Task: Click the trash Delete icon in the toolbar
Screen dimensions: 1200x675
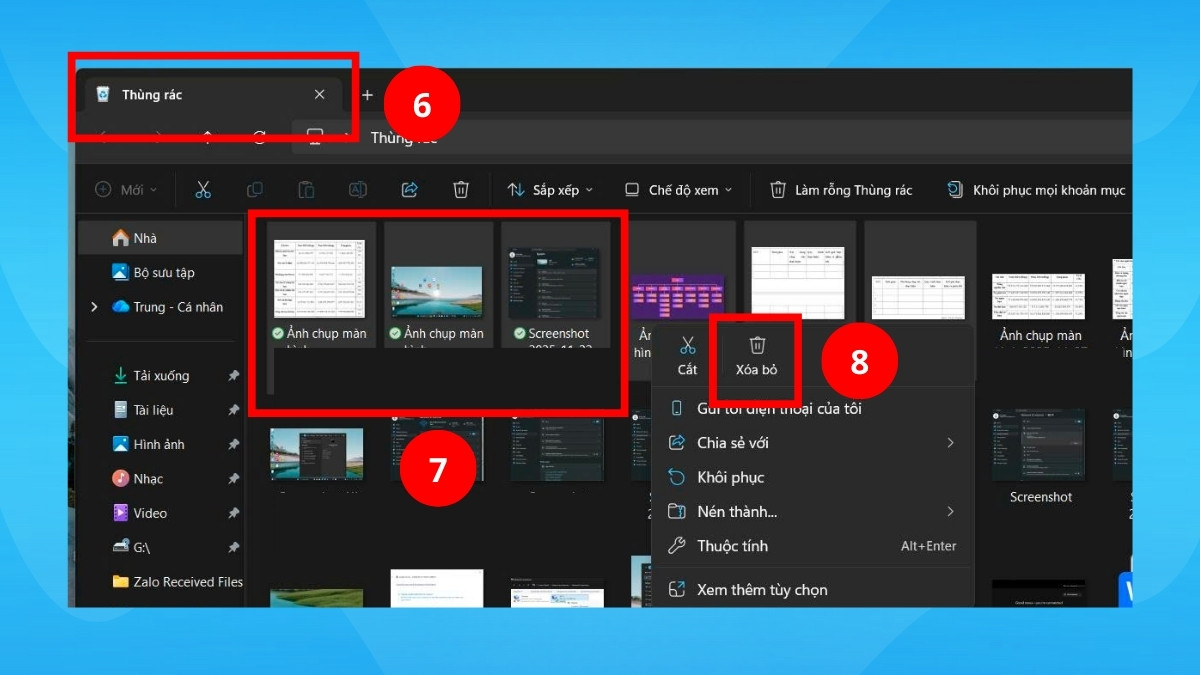Action: pyautogui.click(x=461, y=190)
